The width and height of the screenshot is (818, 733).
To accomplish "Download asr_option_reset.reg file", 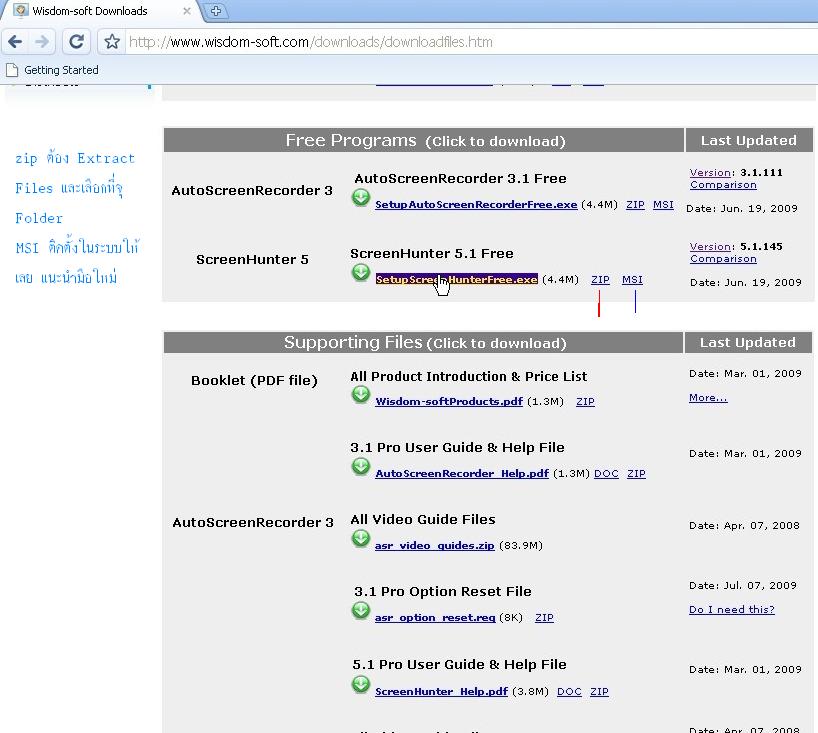I will [x=435, y=617].
